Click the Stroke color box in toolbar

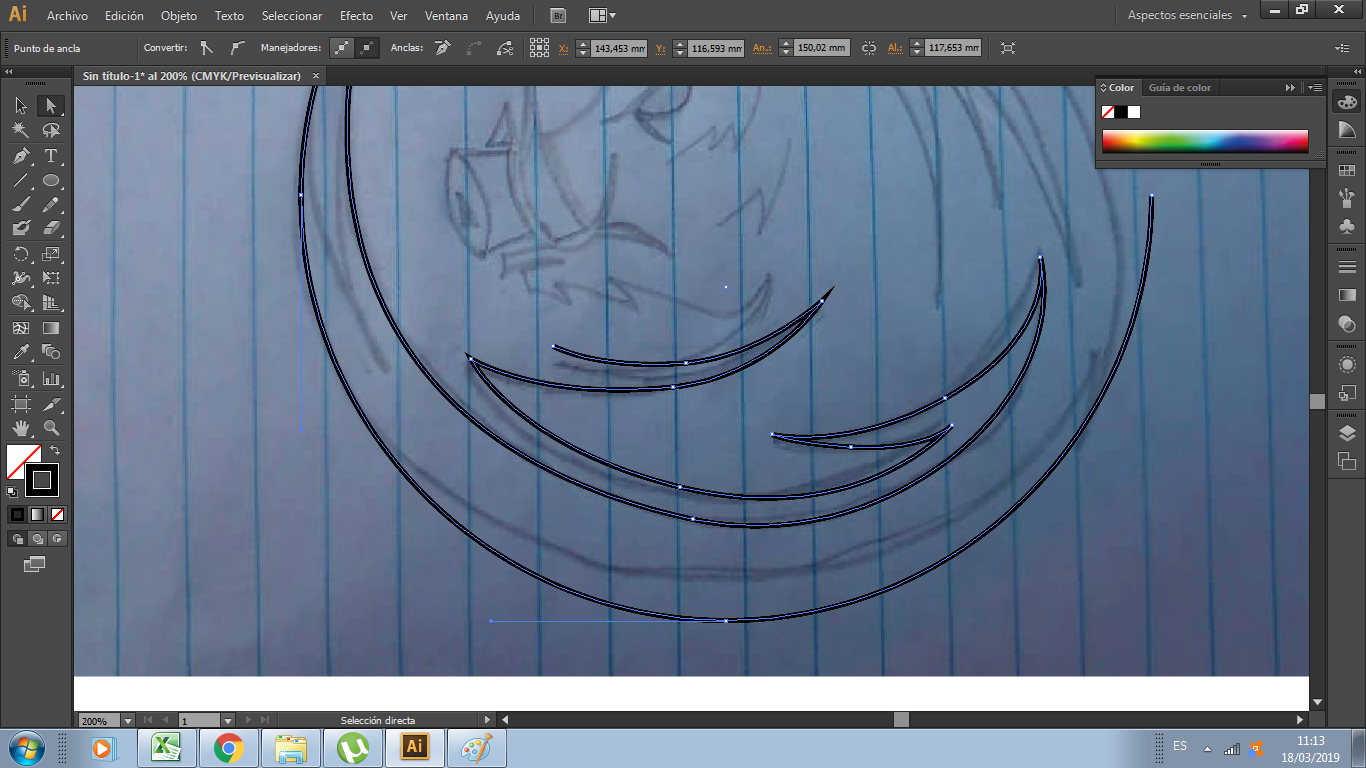coord(42,480)
